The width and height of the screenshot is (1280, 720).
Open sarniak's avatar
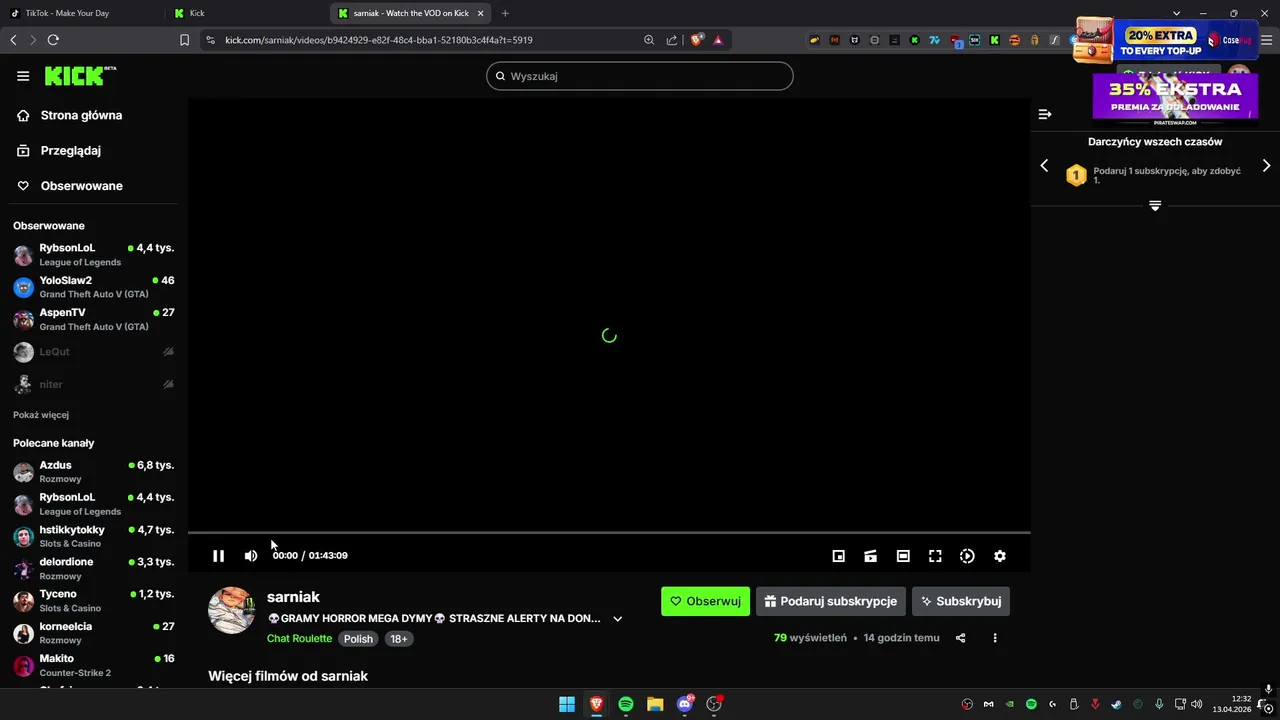[231, 610]
